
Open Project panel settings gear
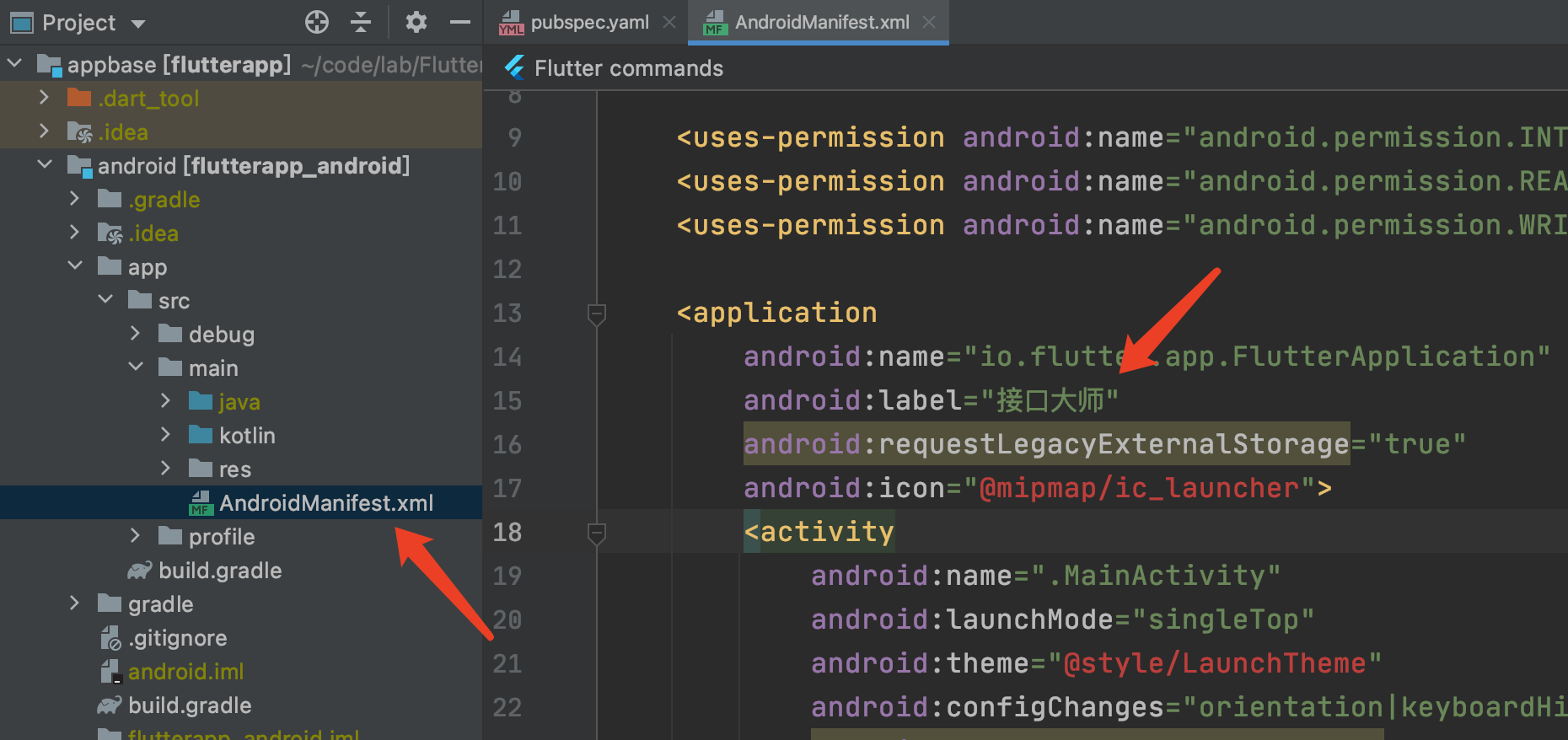tap(416, 22)
